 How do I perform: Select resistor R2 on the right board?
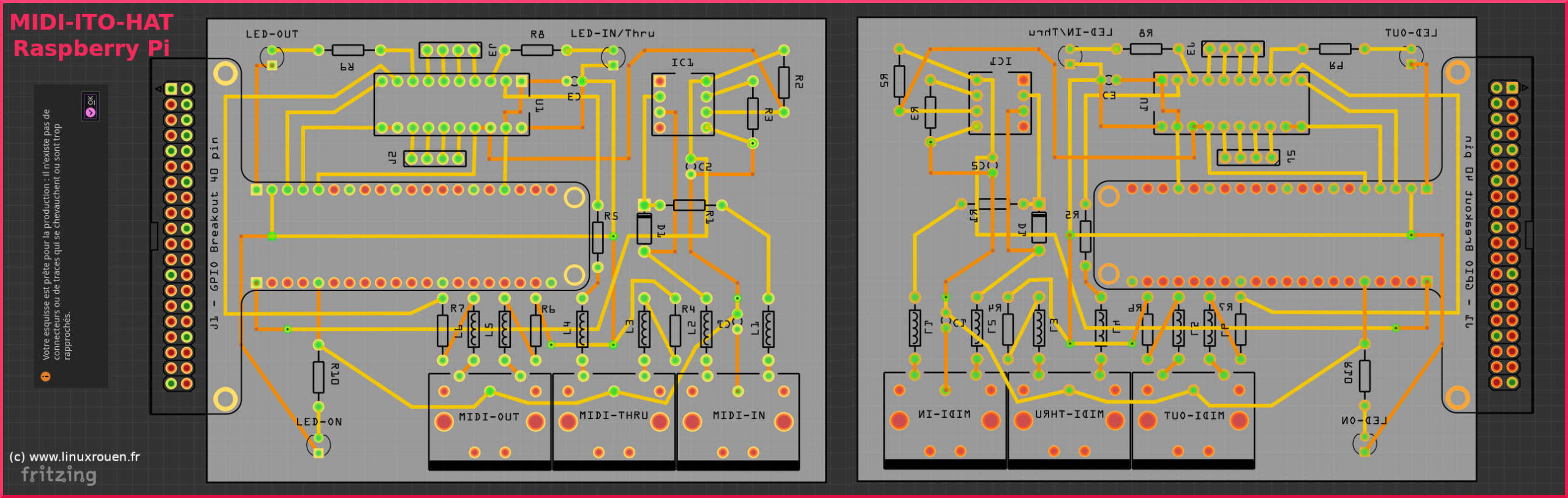(899, 80)
